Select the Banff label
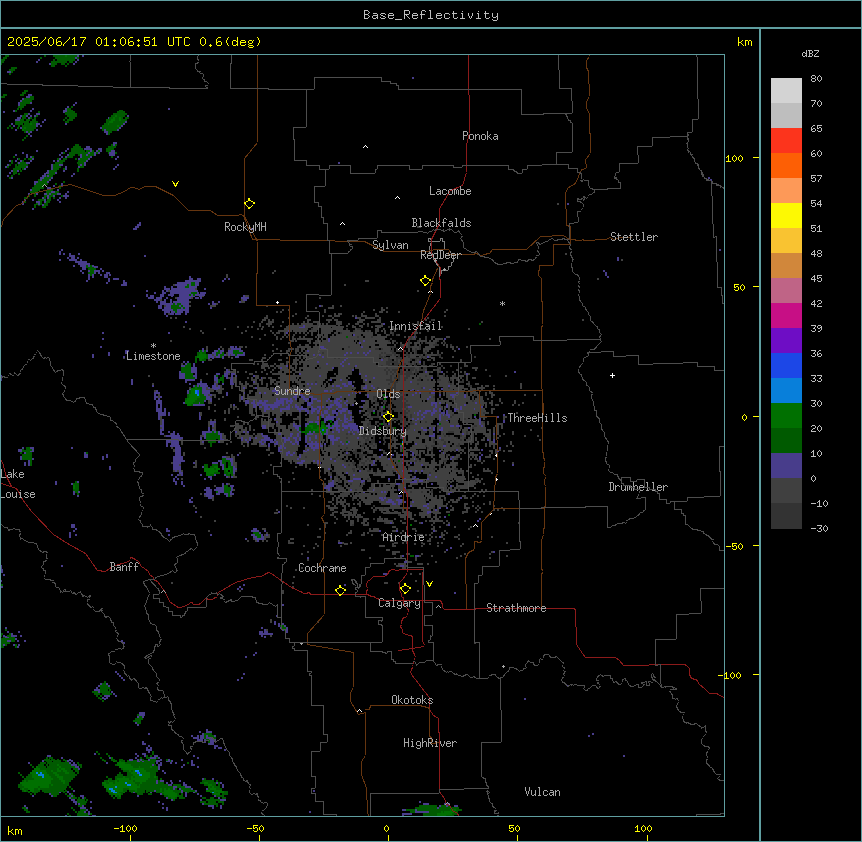The height and width of the screenshot is (842, 862). point(124,567)
